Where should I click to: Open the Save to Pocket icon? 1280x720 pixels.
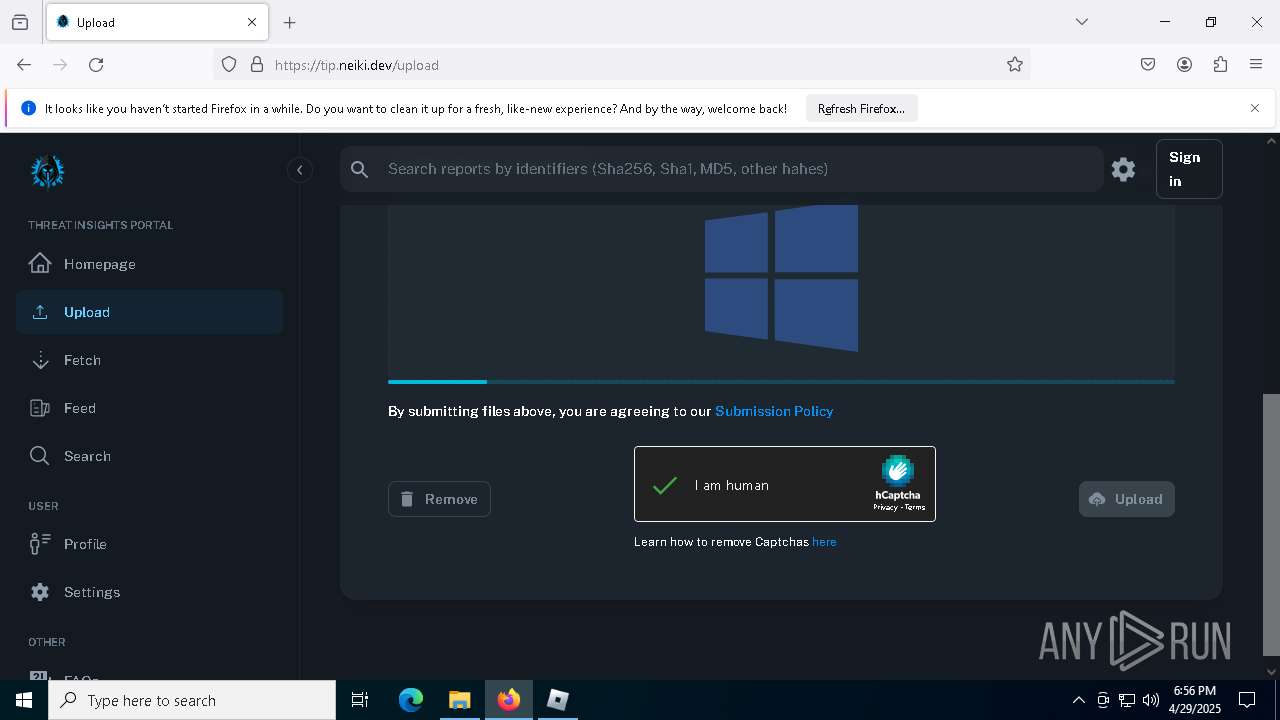[x=1148, y=64]
